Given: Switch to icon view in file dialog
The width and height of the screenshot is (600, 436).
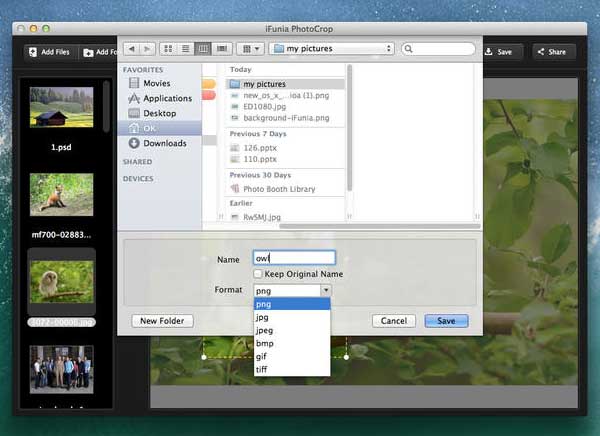Looking at the screenshot, I should pyautogui.click(x=168, y=49).
